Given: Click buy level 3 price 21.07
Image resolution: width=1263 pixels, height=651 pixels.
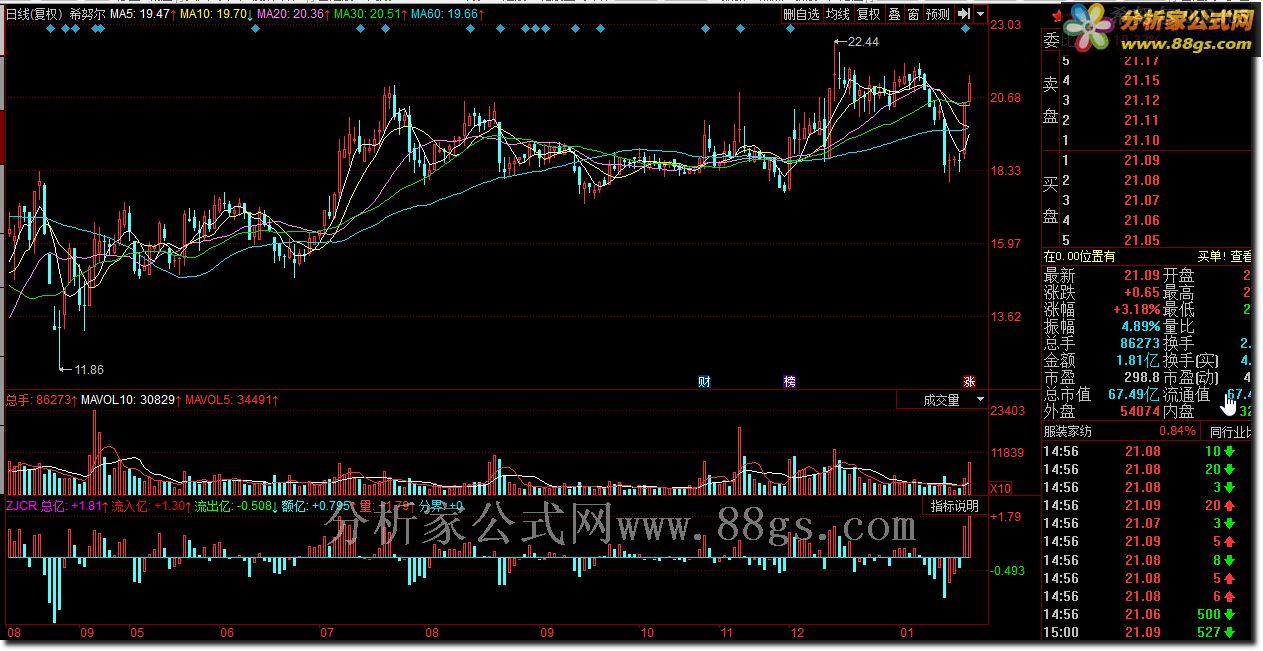Looking at the screenshot, I should tap(1141, 200).
